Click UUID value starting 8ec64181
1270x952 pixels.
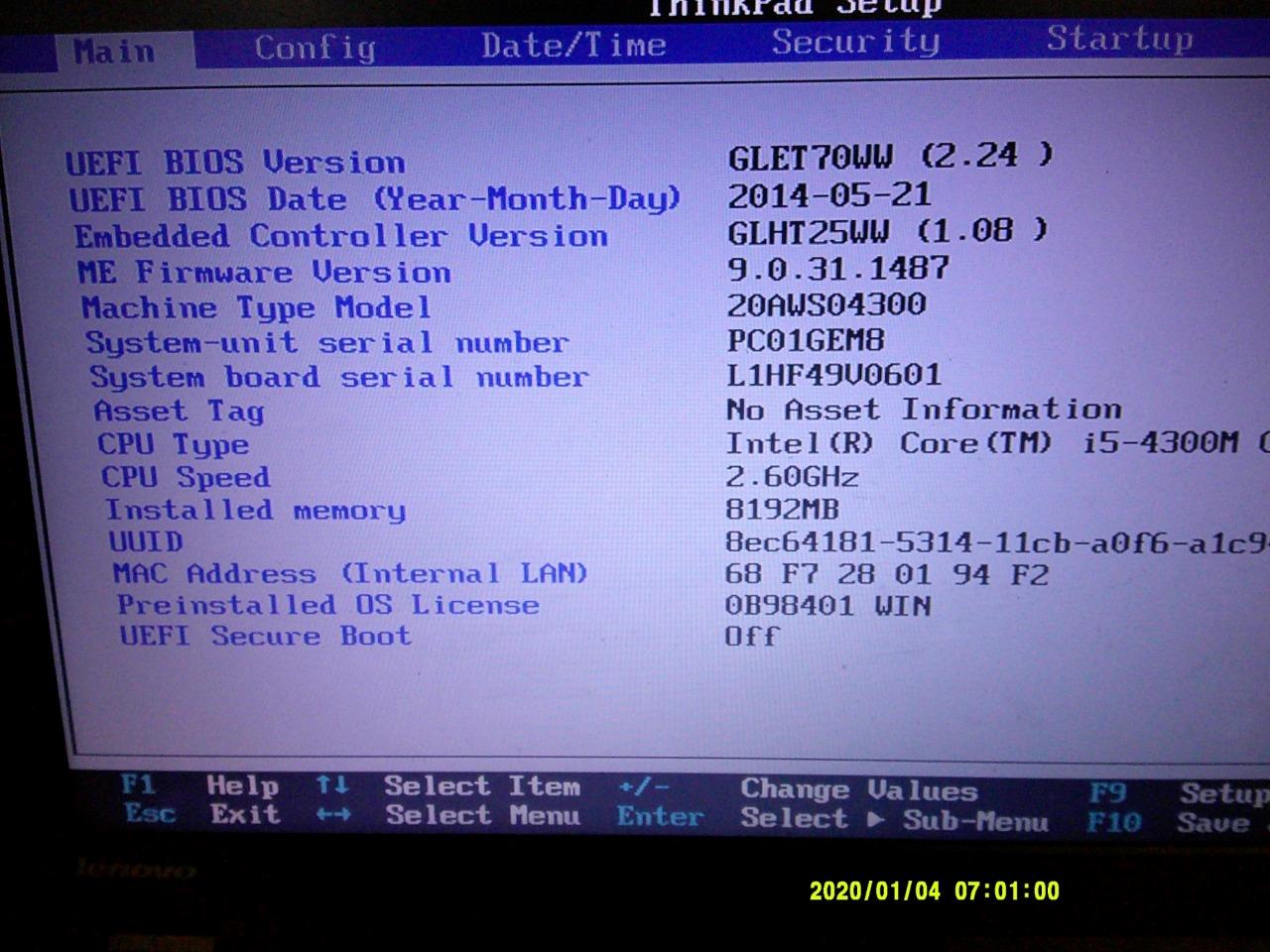click(997, 541)
